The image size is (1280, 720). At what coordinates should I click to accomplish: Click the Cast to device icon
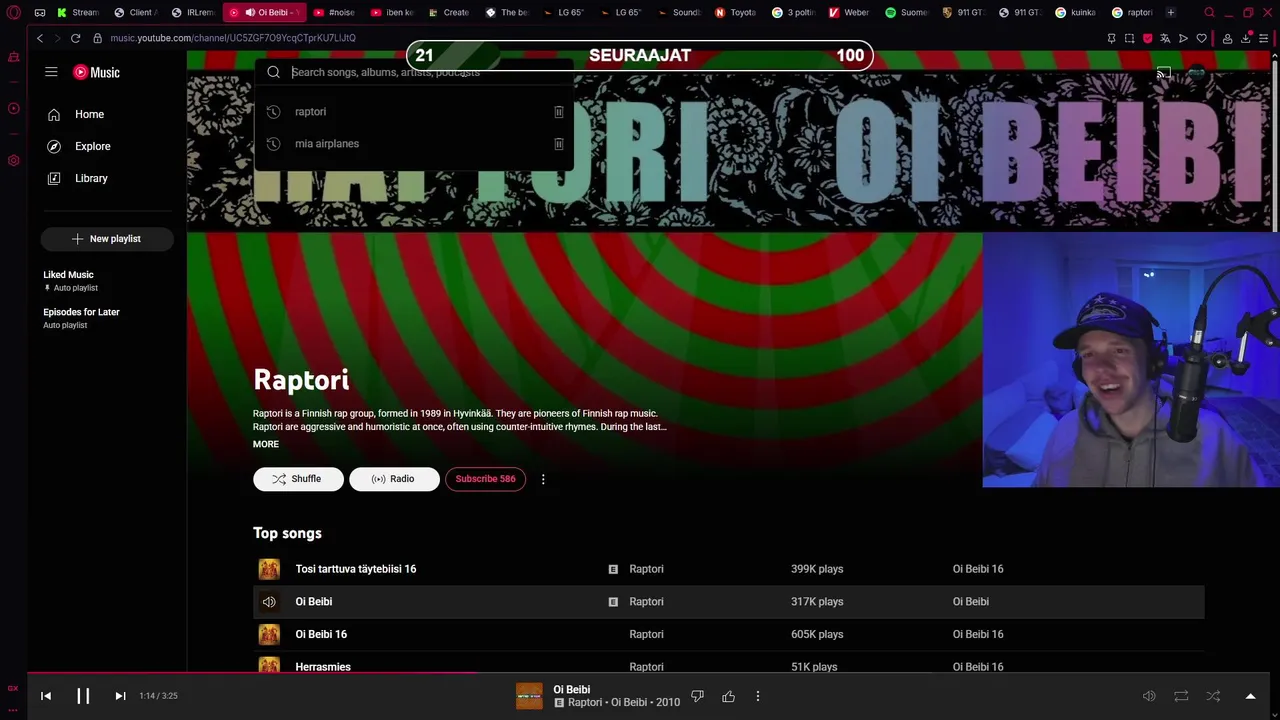(x=1164, y=73)
